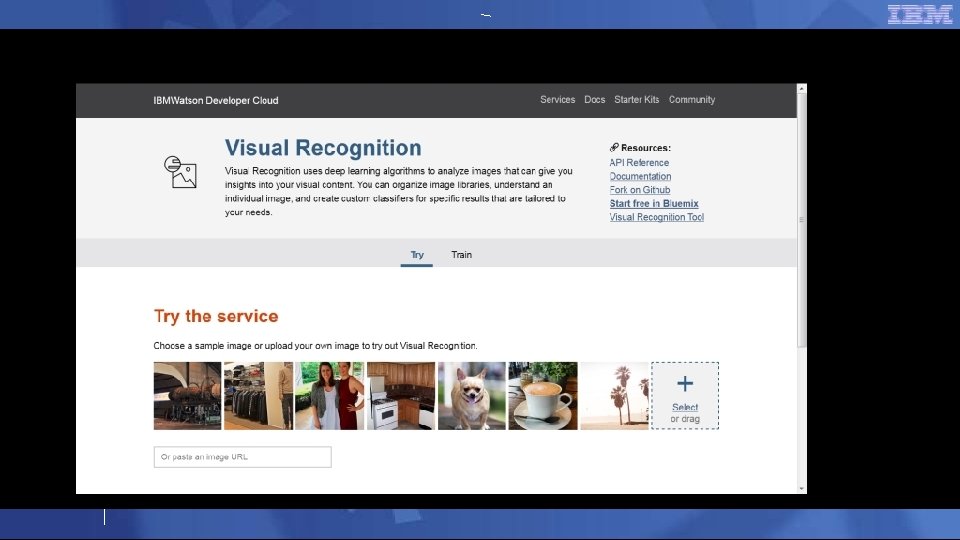This screenshot has height=540, width=960.
Task: Open Starter Kits in the navigation
Action: coord(637,100)
